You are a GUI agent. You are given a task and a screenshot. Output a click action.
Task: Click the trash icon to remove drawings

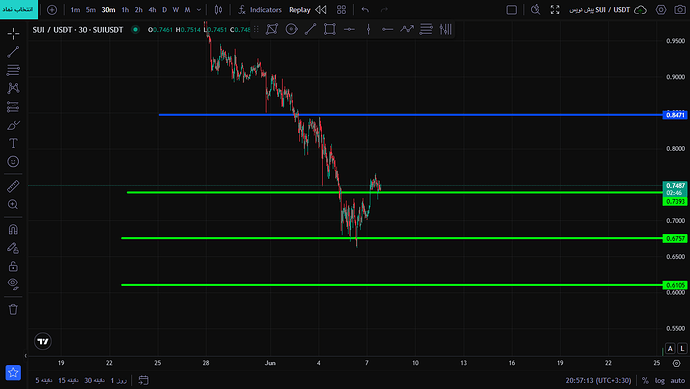click(x=13, y=309)
